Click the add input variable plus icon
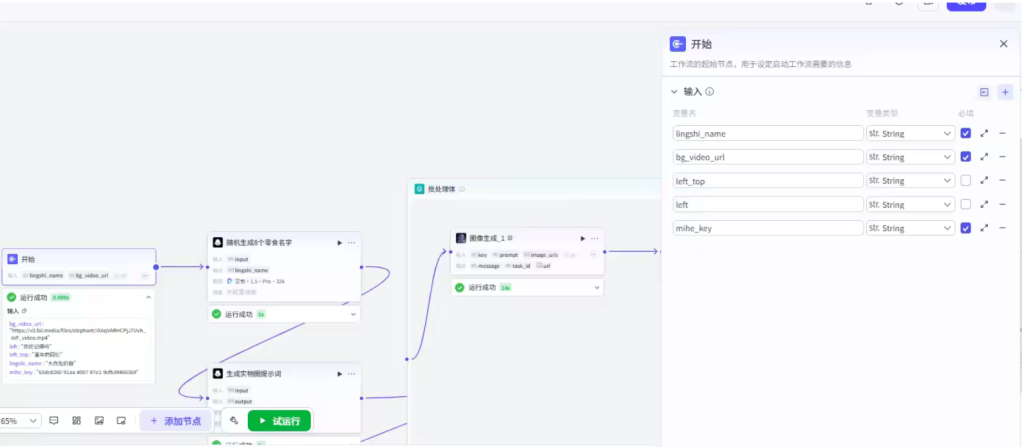 (x=1005, y=92)
